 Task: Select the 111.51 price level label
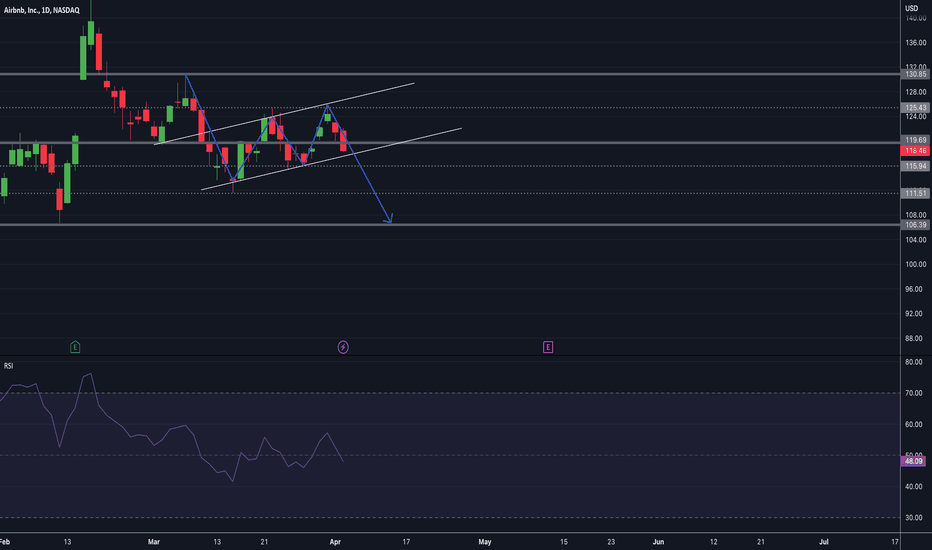pos(915,193)
